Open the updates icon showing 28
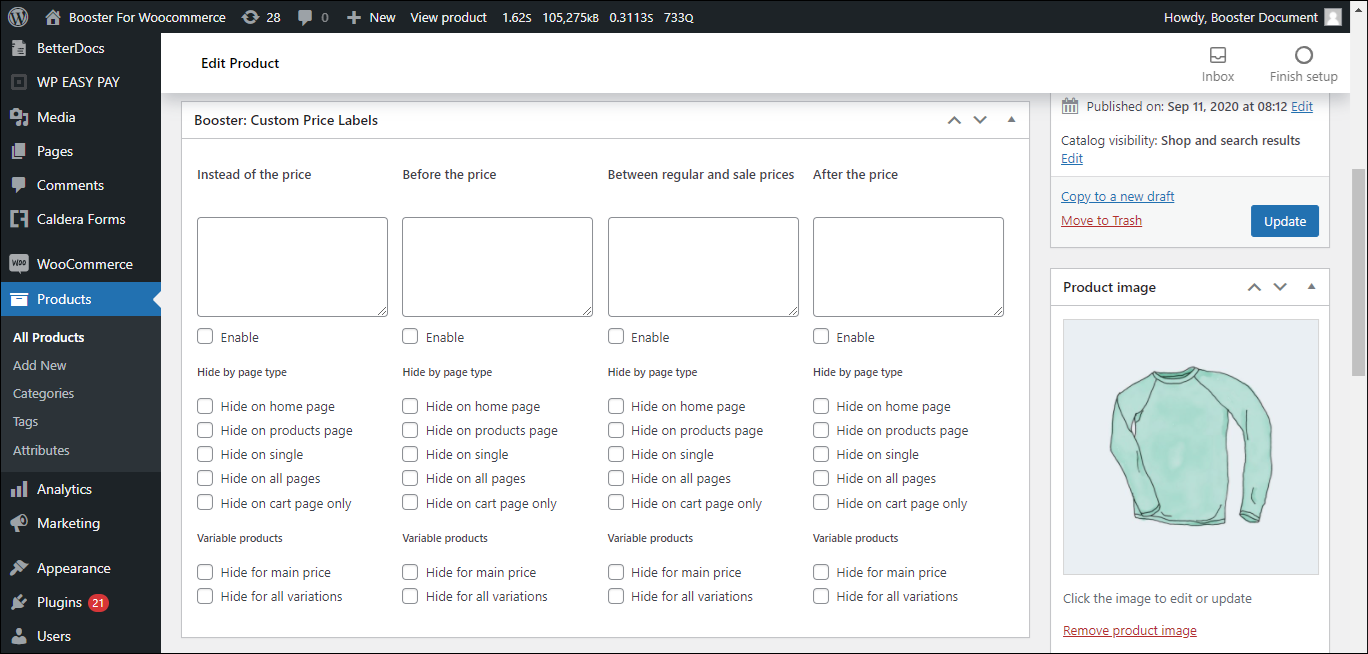This screenshot has width=1368, height=654. coord(250,17)
